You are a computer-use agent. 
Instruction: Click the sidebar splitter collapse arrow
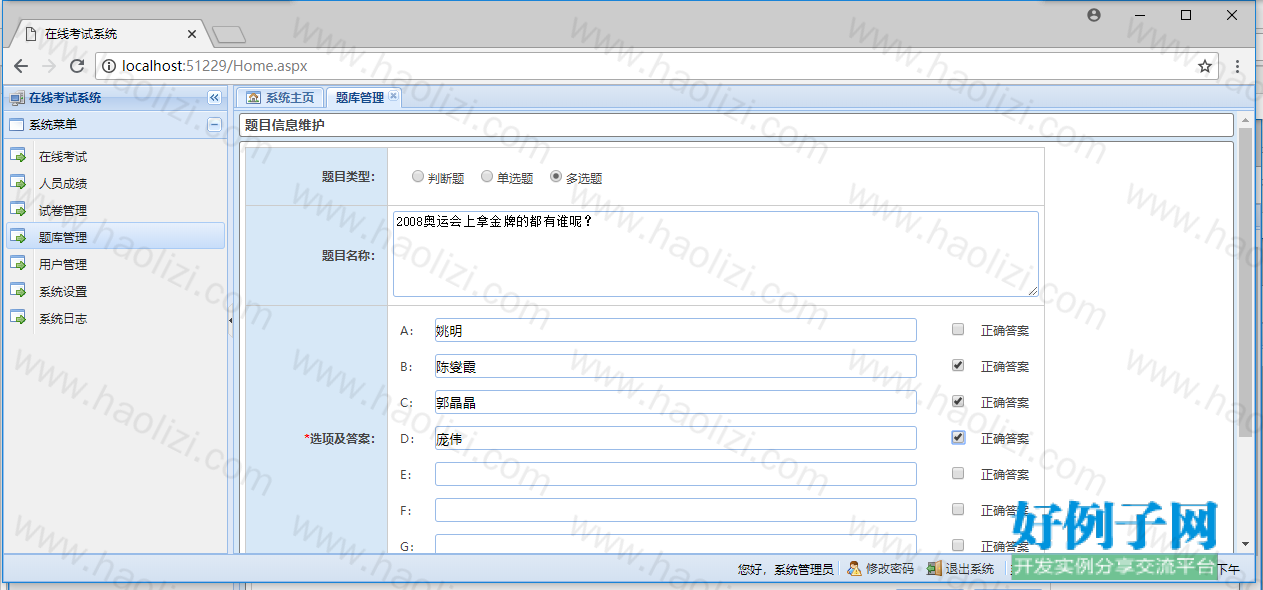(x=231, y=320)
